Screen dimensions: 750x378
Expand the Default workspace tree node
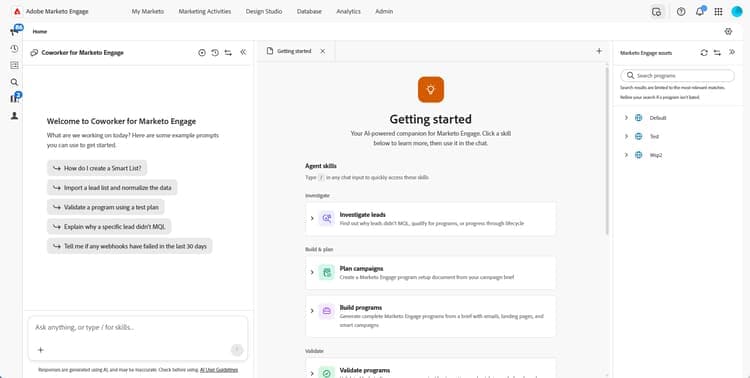626,118
